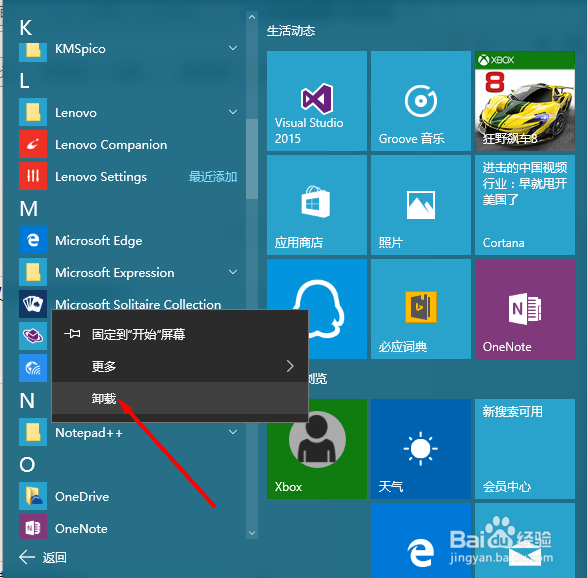Screen dimensions: 587x578
Task: Click the 最近添加 label beside Lenovo Settings
Action: (213, 176)
